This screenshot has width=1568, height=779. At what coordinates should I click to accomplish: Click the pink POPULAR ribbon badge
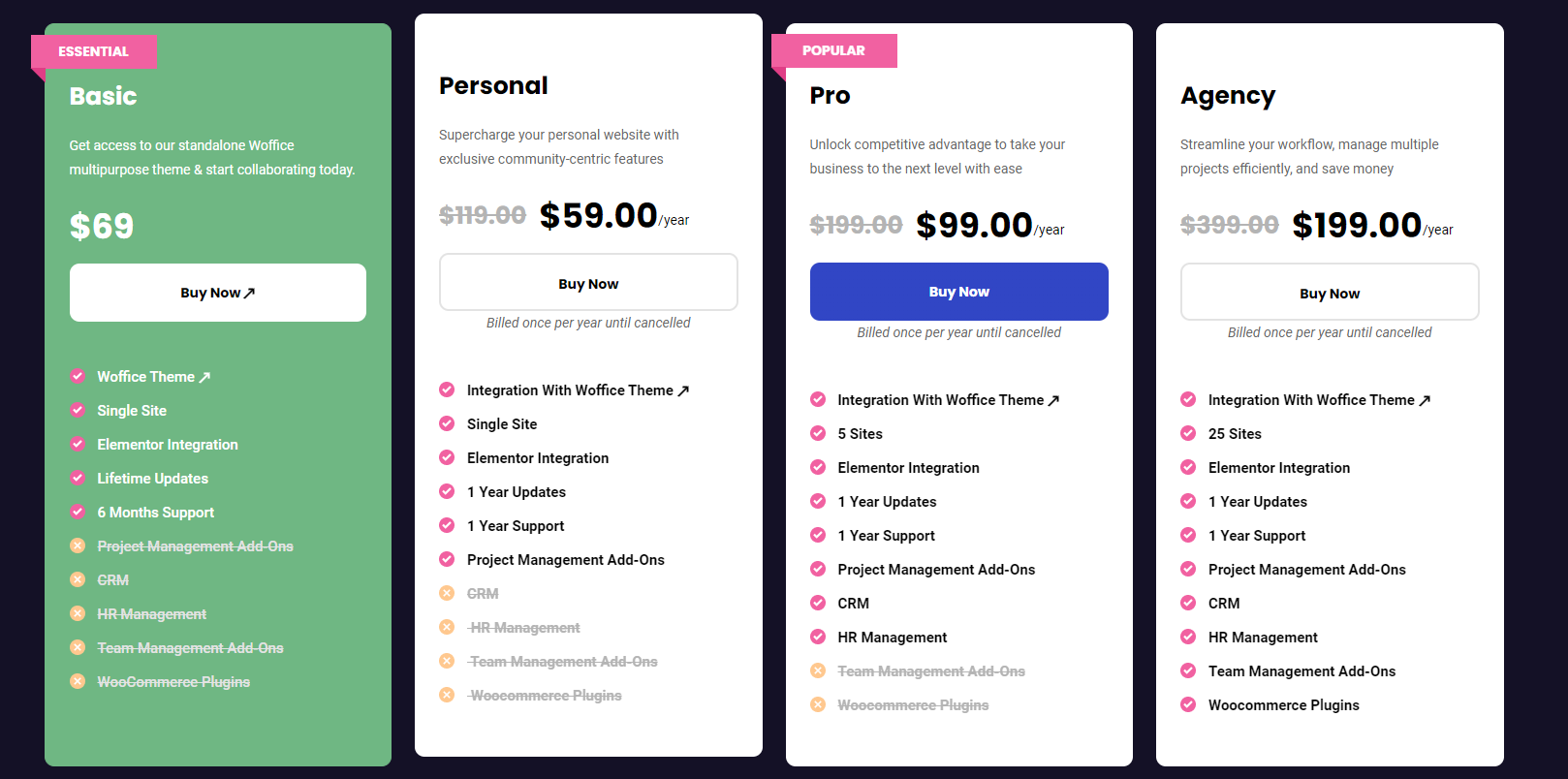834,50
